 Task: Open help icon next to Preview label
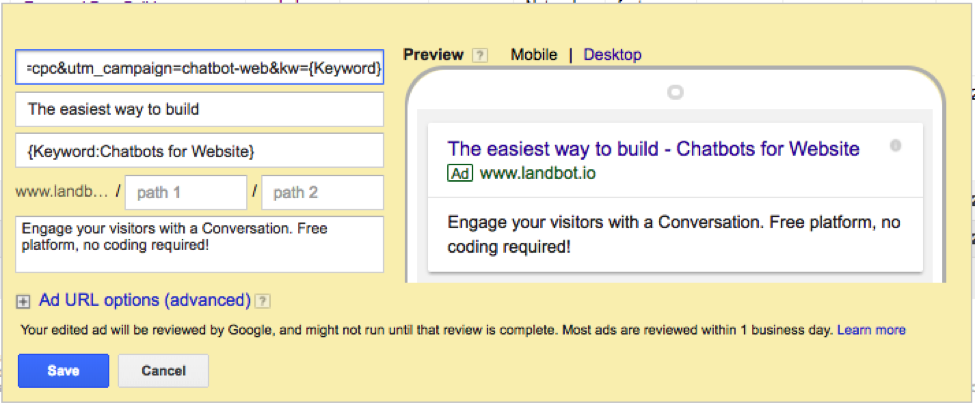click(479, 55)
